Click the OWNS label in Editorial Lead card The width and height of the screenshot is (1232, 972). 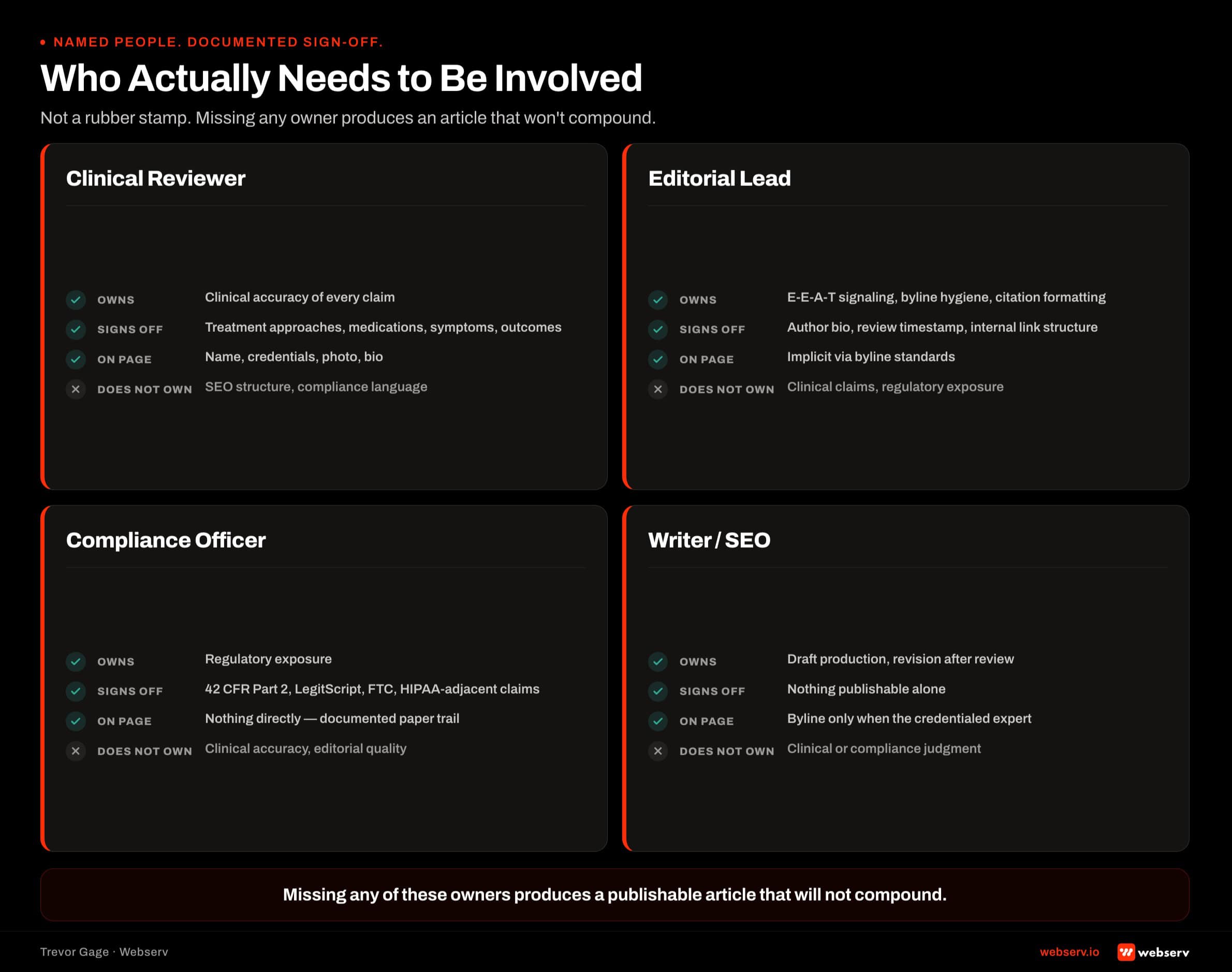(698, 300)
